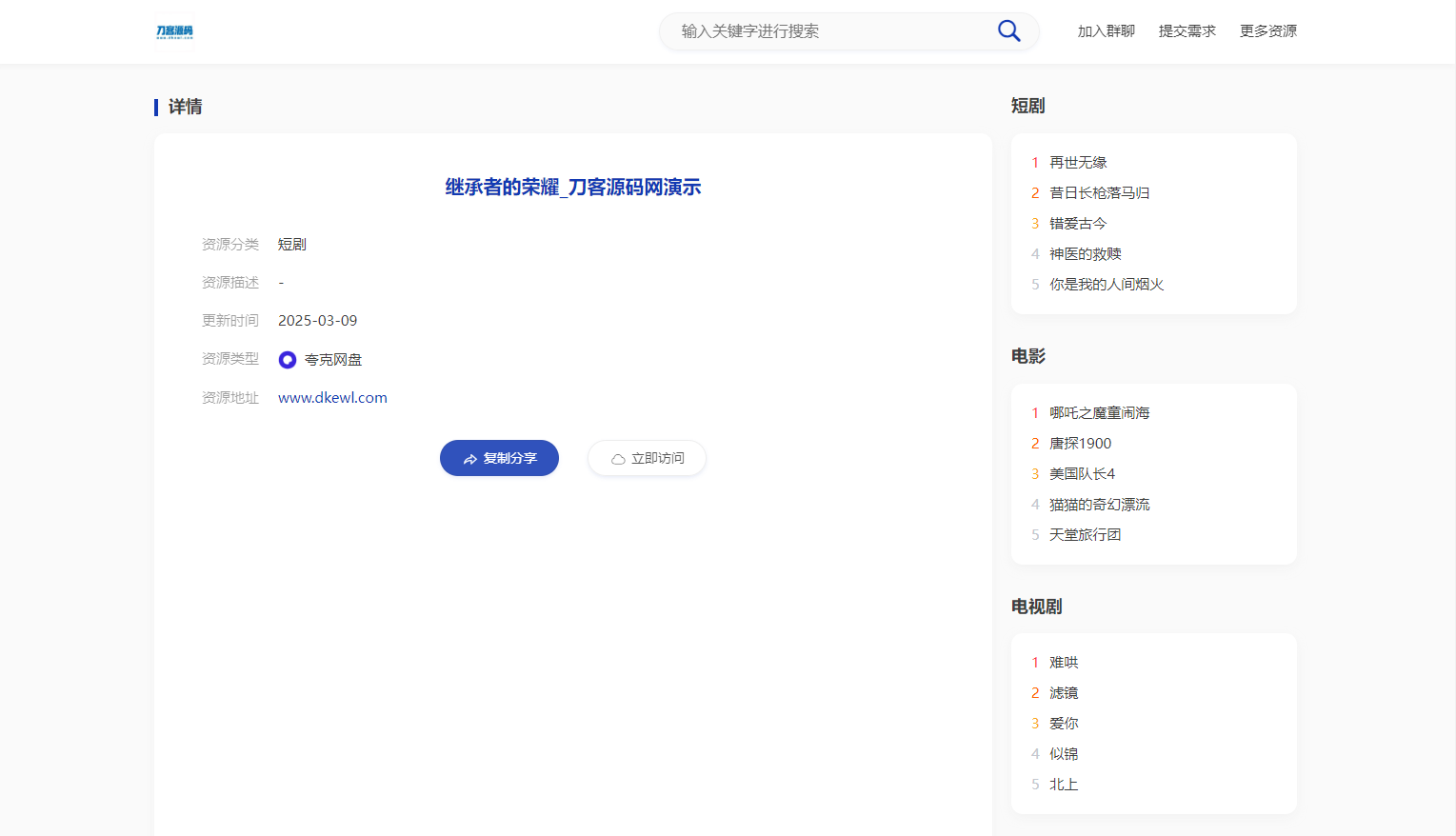Select 唐探1900 in the movie rankings

coord(1081,443)
